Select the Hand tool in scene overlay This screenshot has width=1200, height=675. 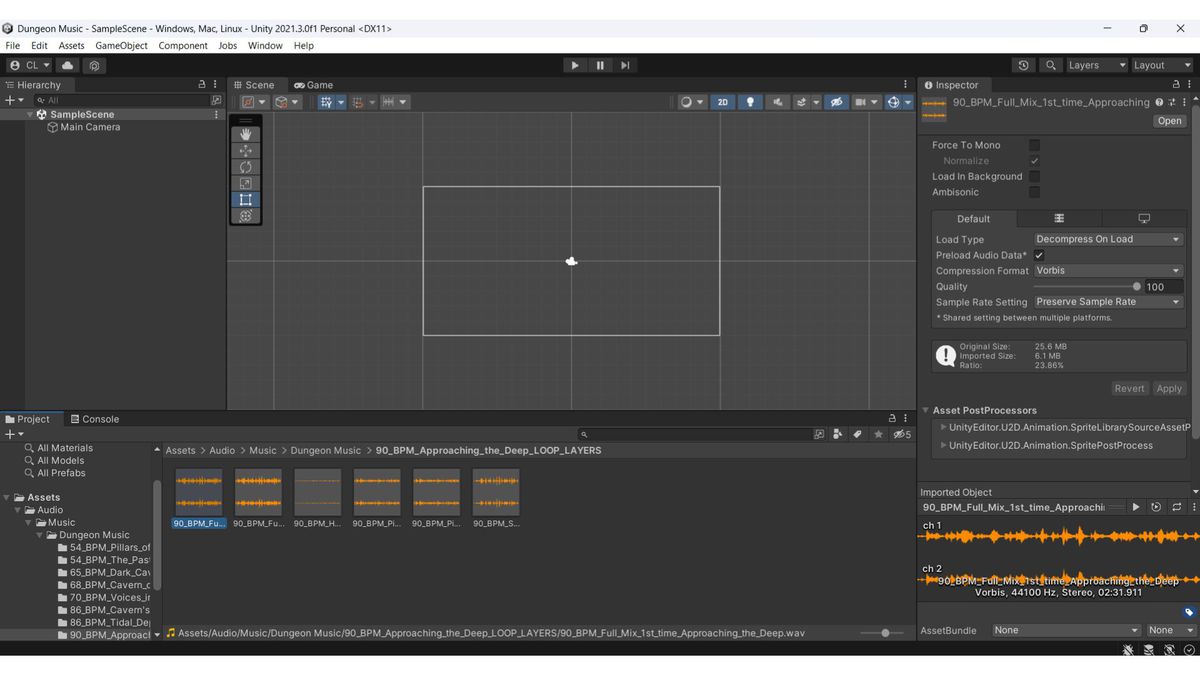(246, 134)
